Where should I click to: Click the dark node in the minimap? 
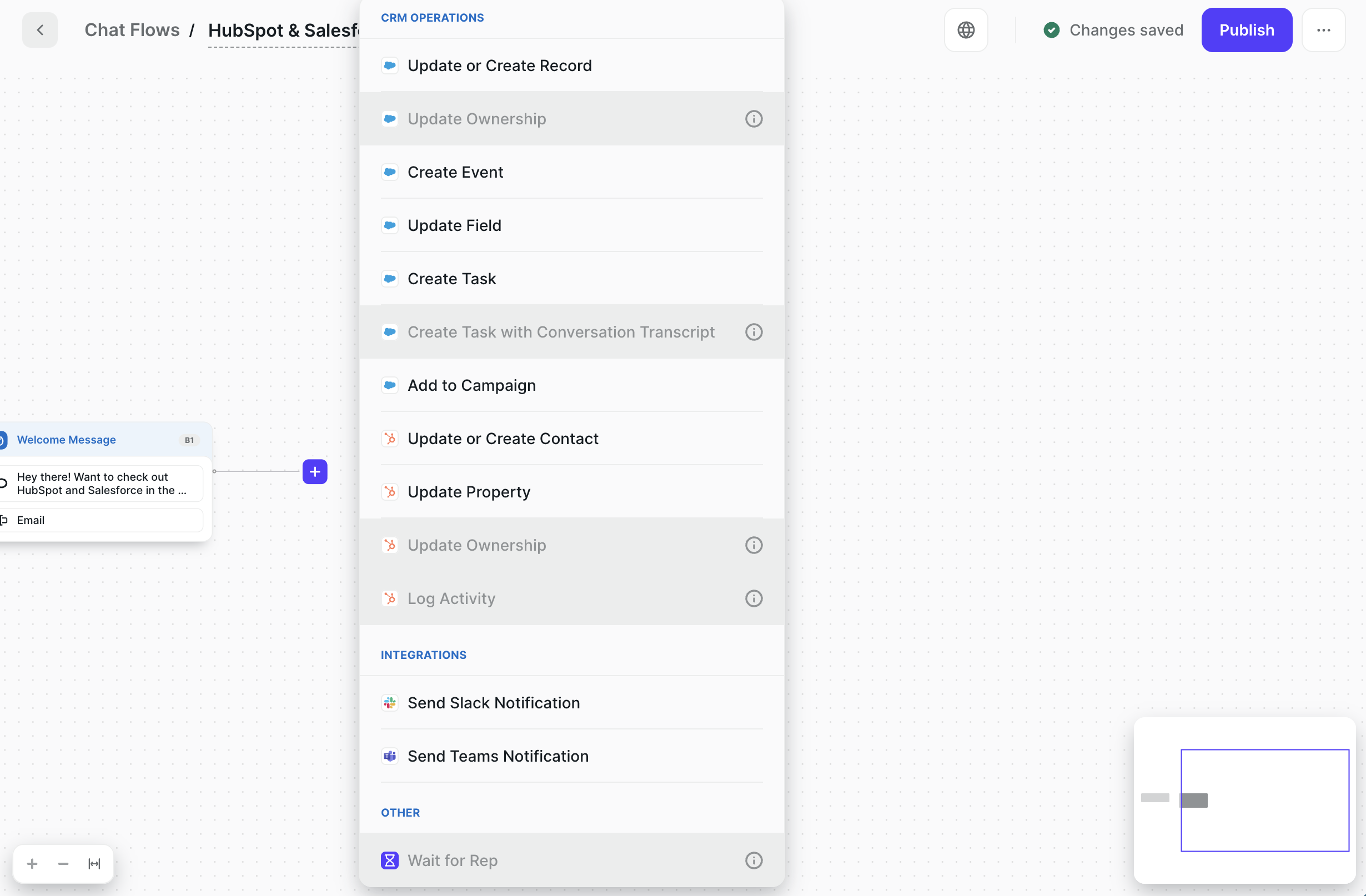pyautogui.click(x=1194, y=800)
